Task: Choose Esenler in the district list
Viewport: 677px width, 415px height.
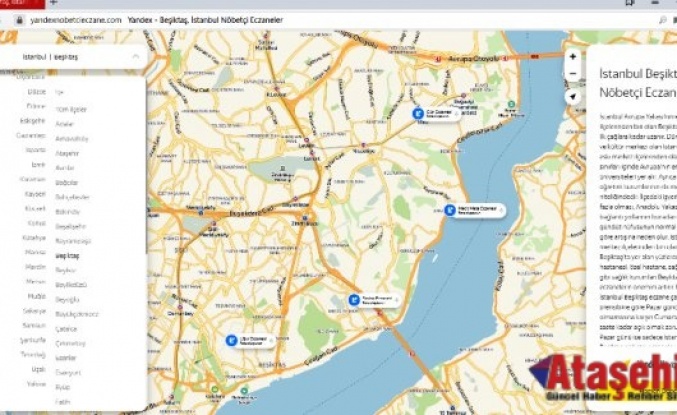Action: [66, 358]
